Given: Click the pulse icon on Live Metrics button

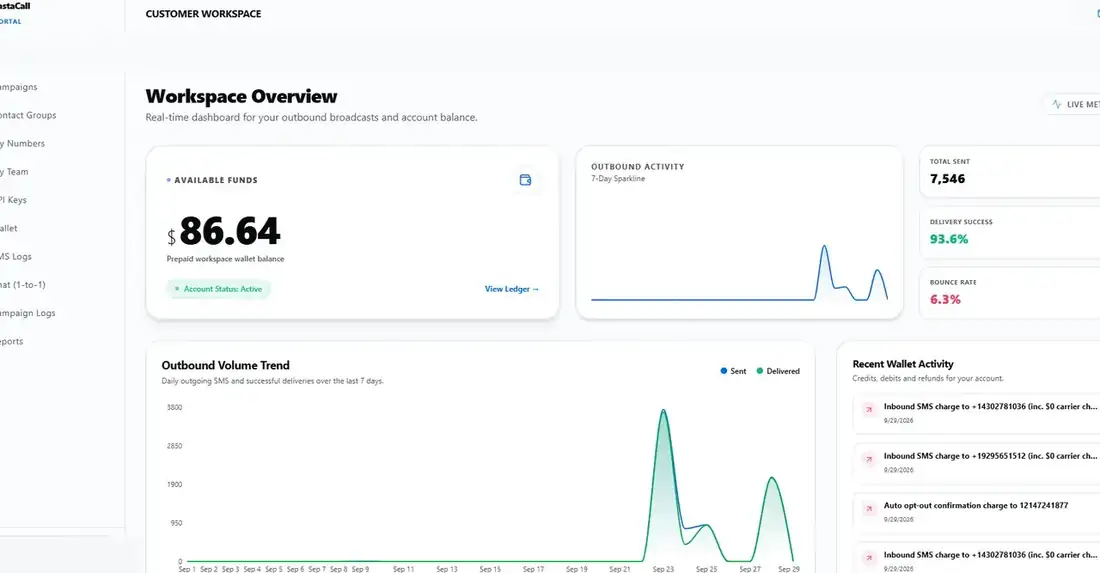Looking at the screenshot, I should (x=1057, y=105).
